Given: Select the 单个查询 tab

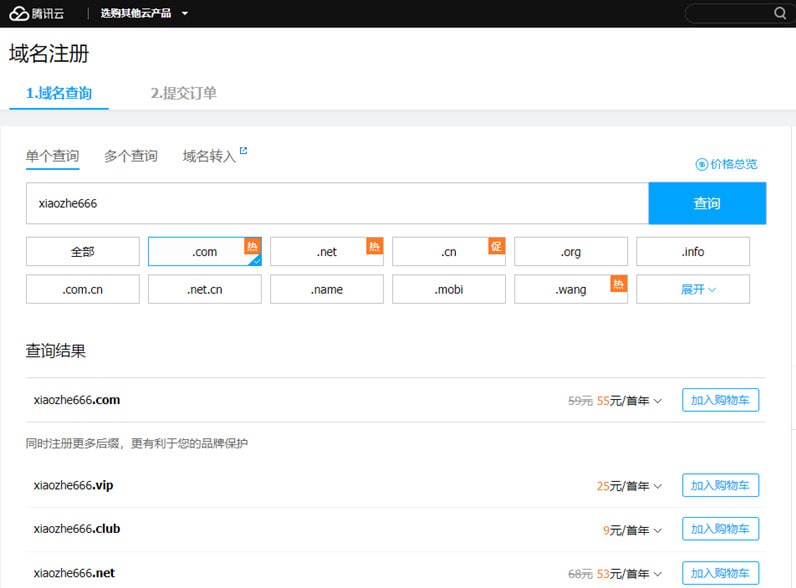Looking at the screenshot, I should click(52, 156).
